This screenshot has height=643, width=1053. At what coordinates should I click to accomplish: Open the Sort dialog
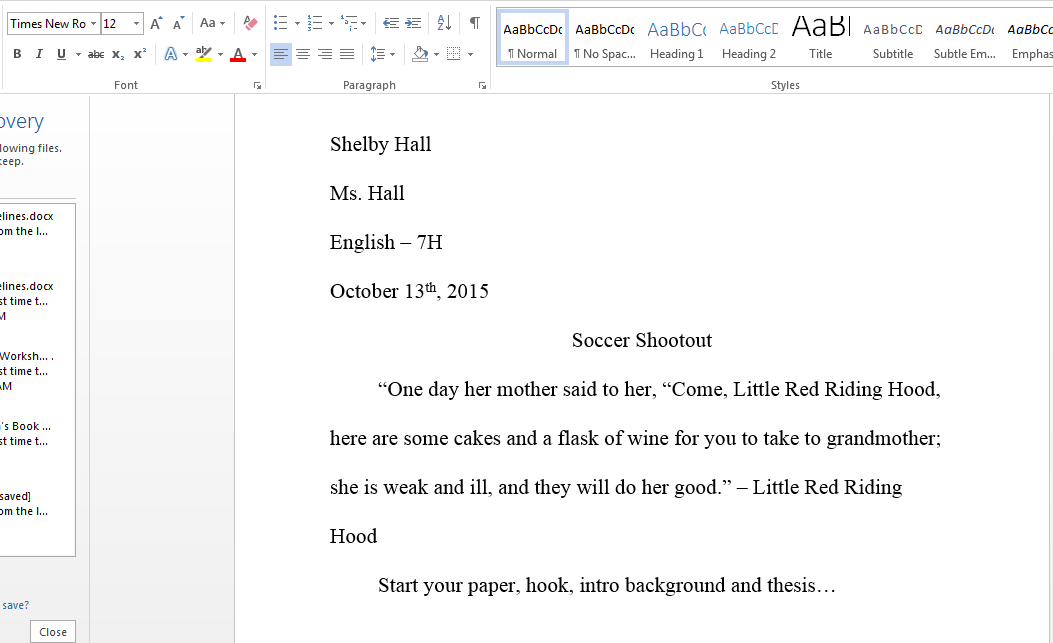(x=443, y=21)
